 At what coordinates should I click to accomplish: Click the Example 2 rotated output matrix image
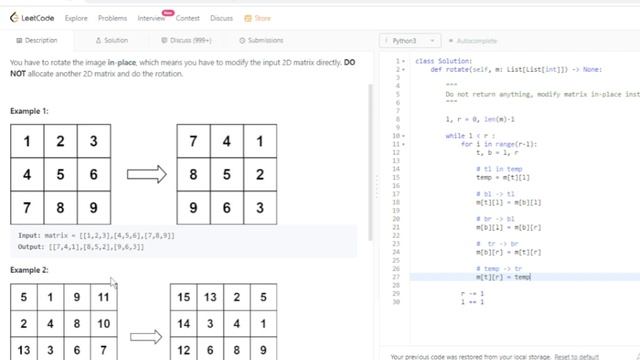[223, 322]
